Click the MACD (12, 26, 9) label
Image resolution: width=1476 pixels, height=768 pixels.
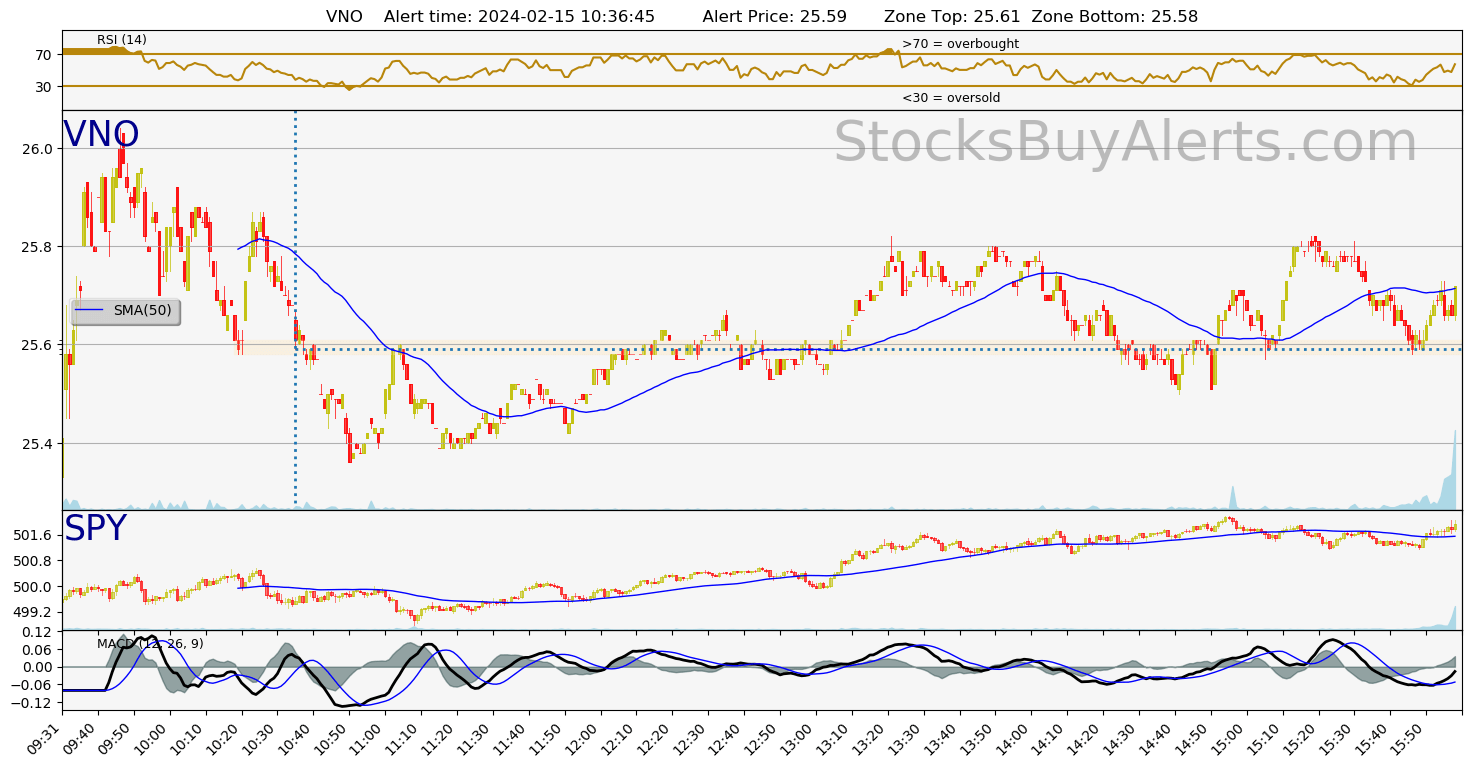click(x=150, y=644)
